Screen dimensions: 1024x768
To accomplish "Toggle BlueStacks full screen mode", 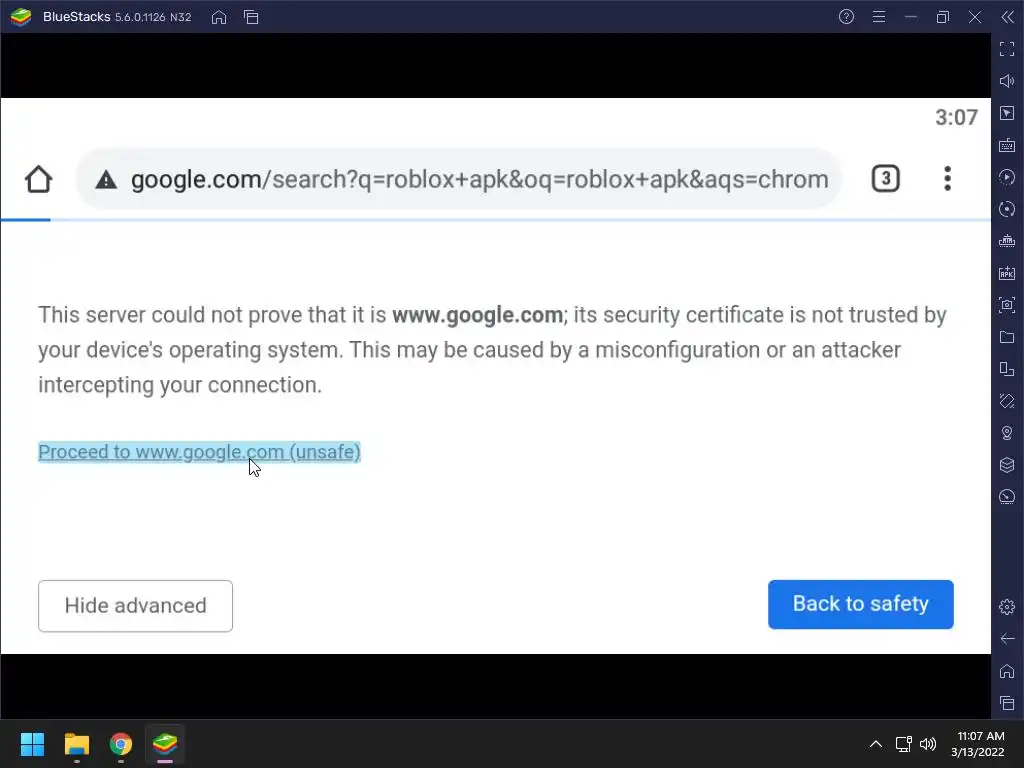I will [x=1006, y=49].
